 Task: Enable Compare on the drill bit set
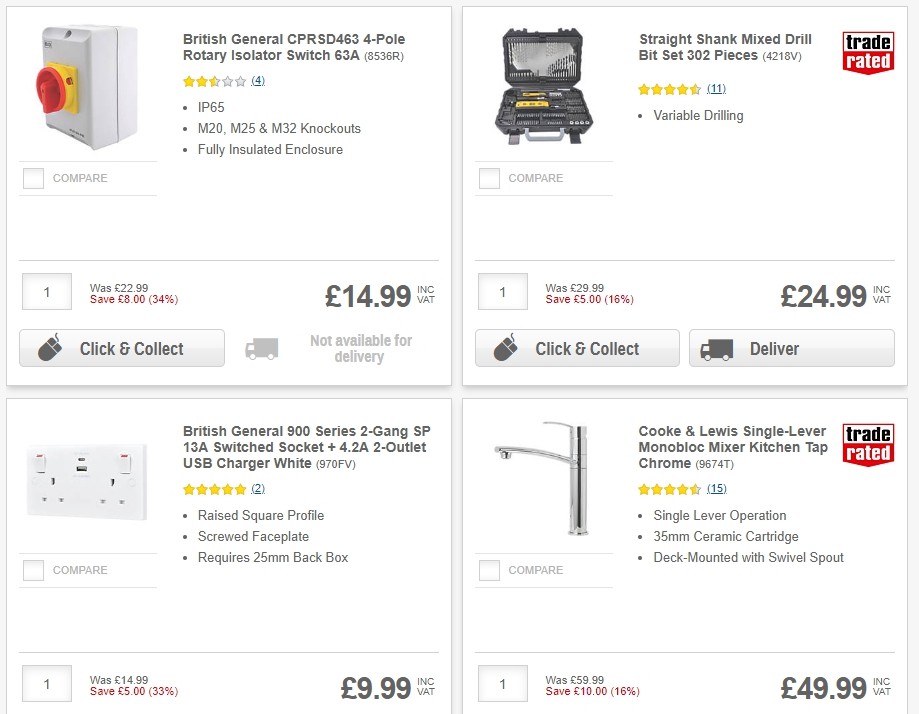(488, 178)
